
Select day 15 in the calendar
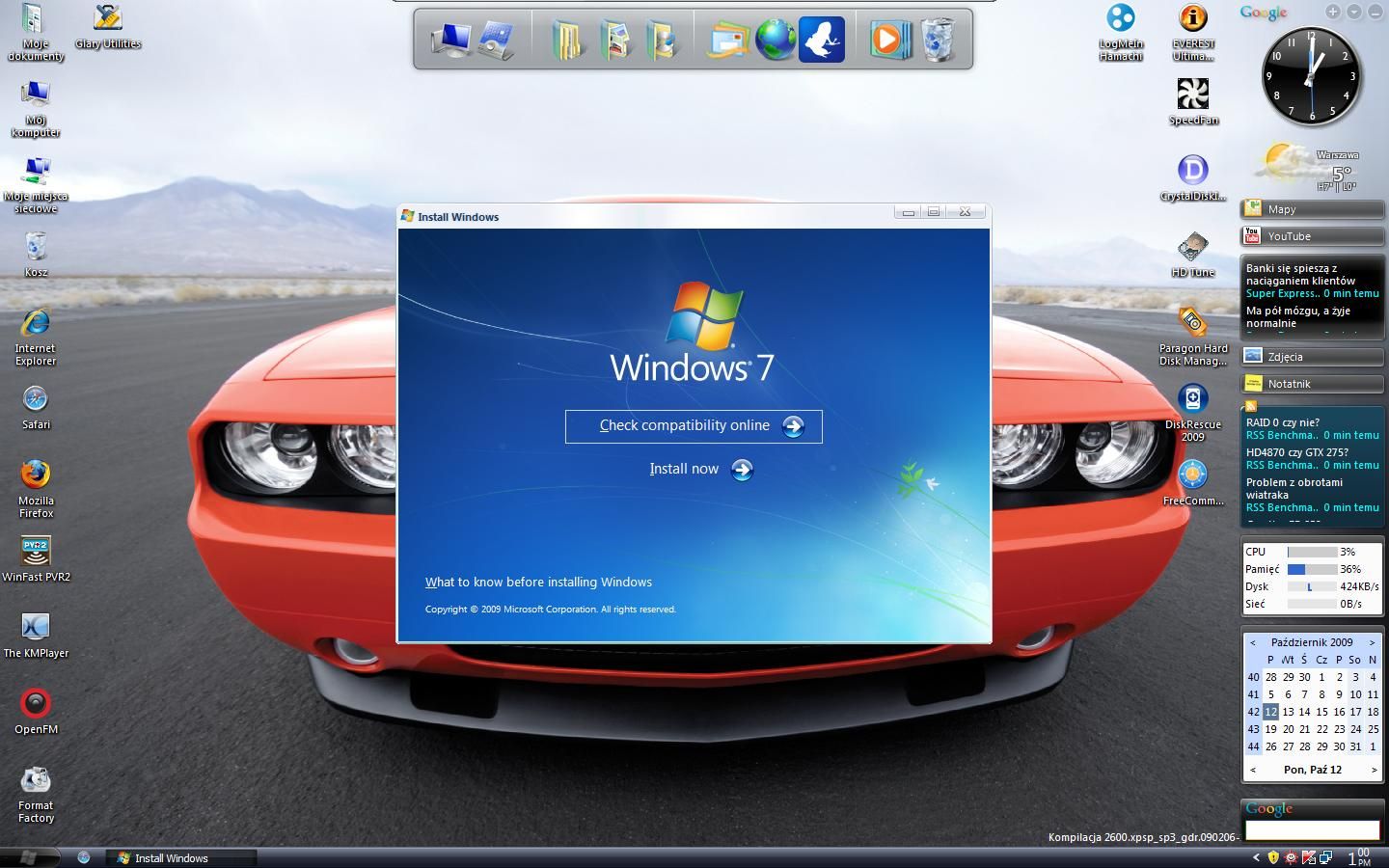(x=1321, y=712)
